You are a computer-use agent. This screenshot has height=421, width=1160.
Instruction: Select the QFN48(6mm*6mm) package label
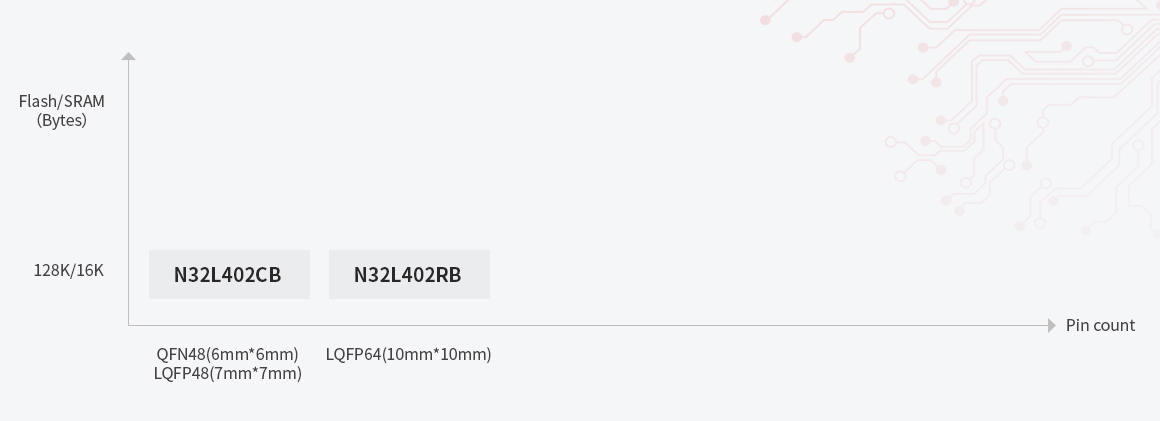click(x=228, y=354)
